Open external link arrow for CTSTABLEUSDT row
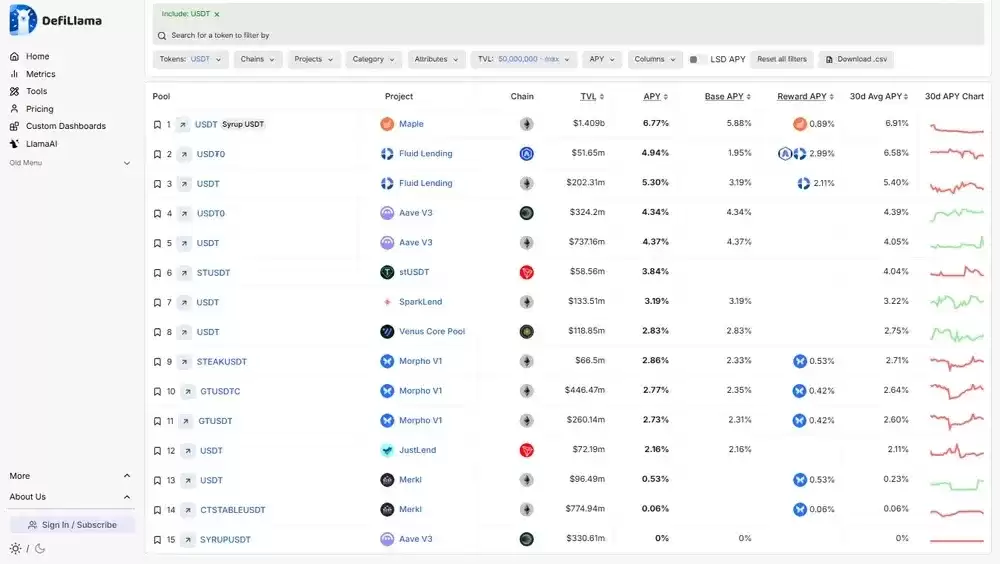This screenshot has height=564, width=1000. pos(188,510)
